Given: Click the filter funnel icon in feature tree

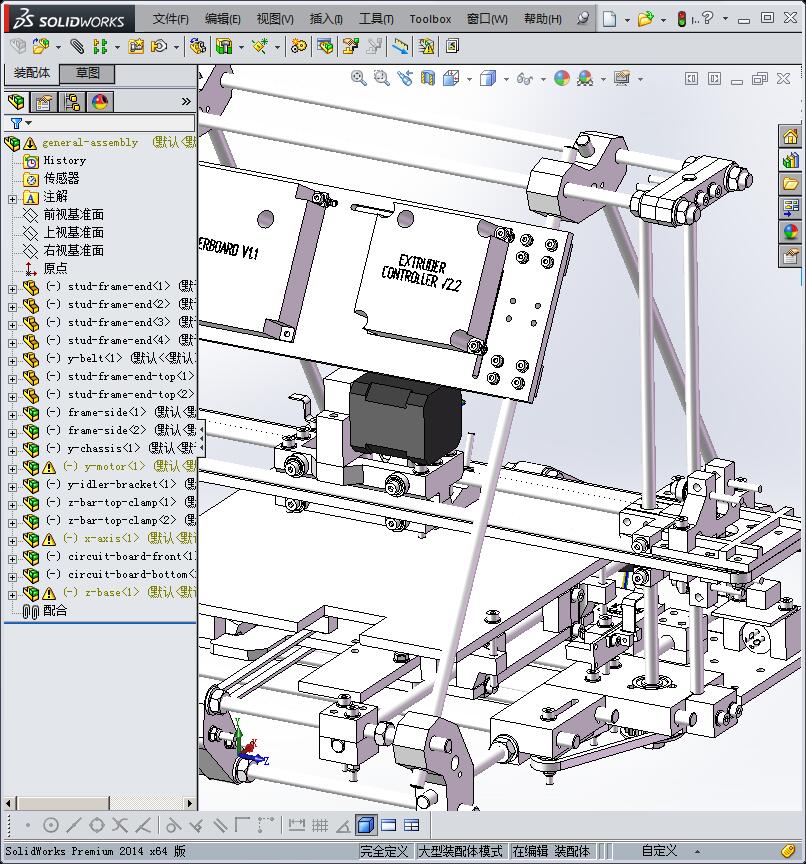Looking at the screenshot, I should point(16,123).
